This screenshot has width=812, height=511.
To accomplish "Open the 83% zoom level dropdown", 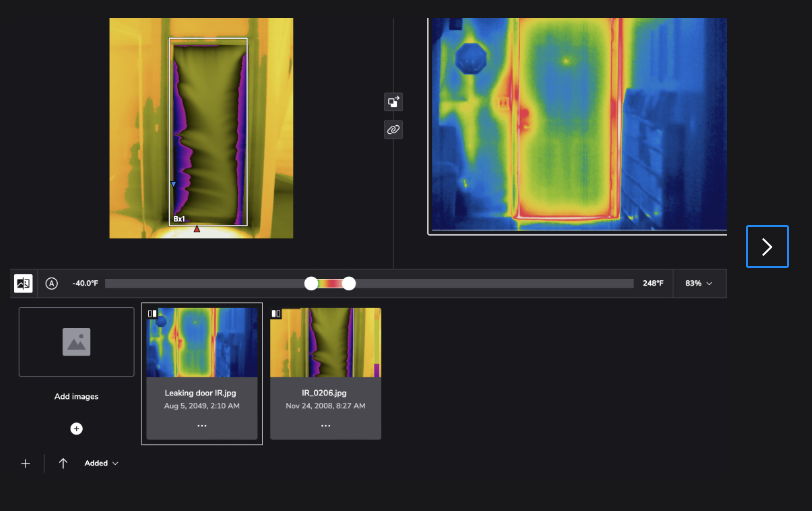I will [699, 283].
